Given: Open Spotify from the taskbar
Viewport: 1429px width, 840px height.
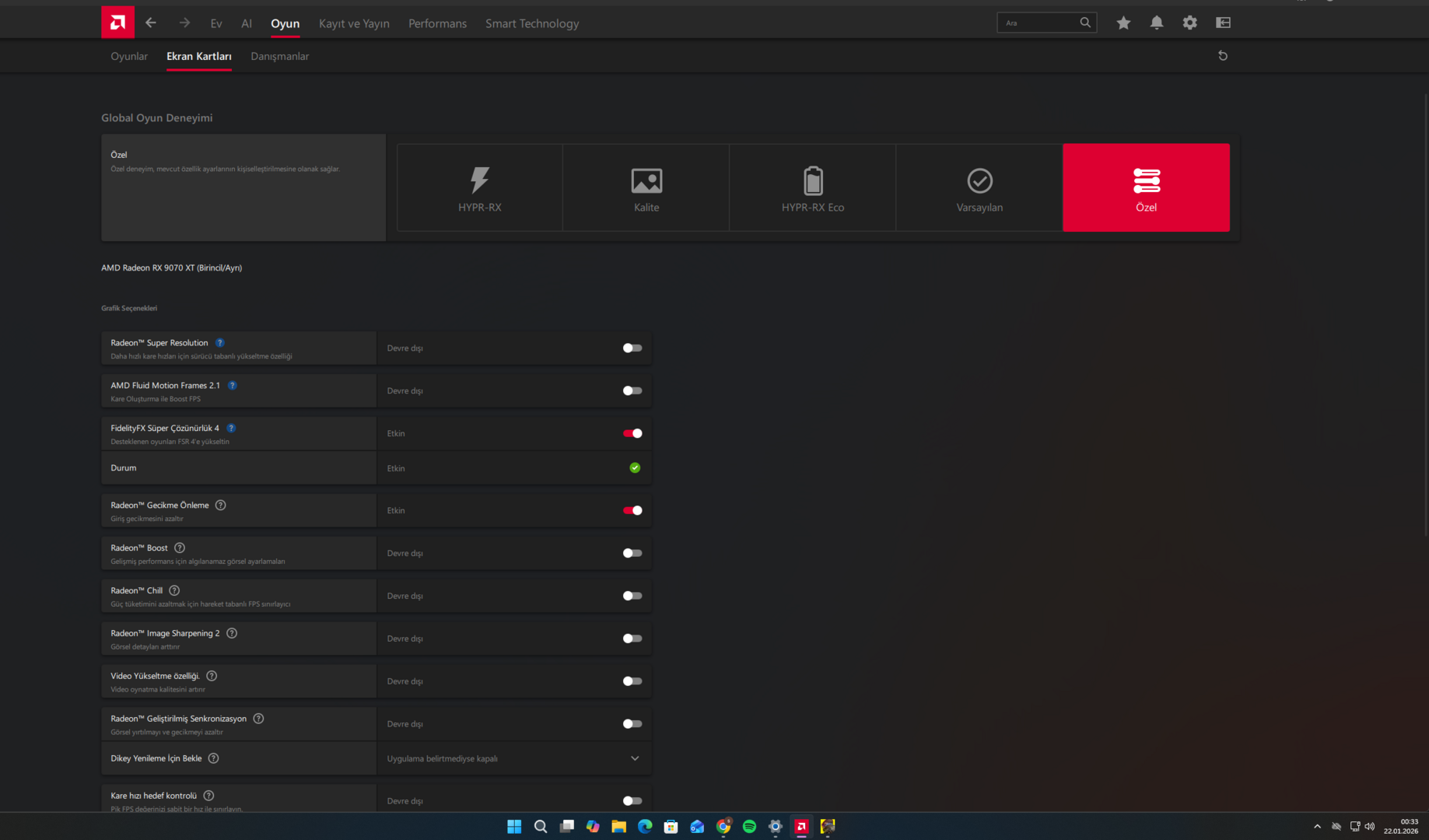Looking at the screenshot, I should (749, 826).
